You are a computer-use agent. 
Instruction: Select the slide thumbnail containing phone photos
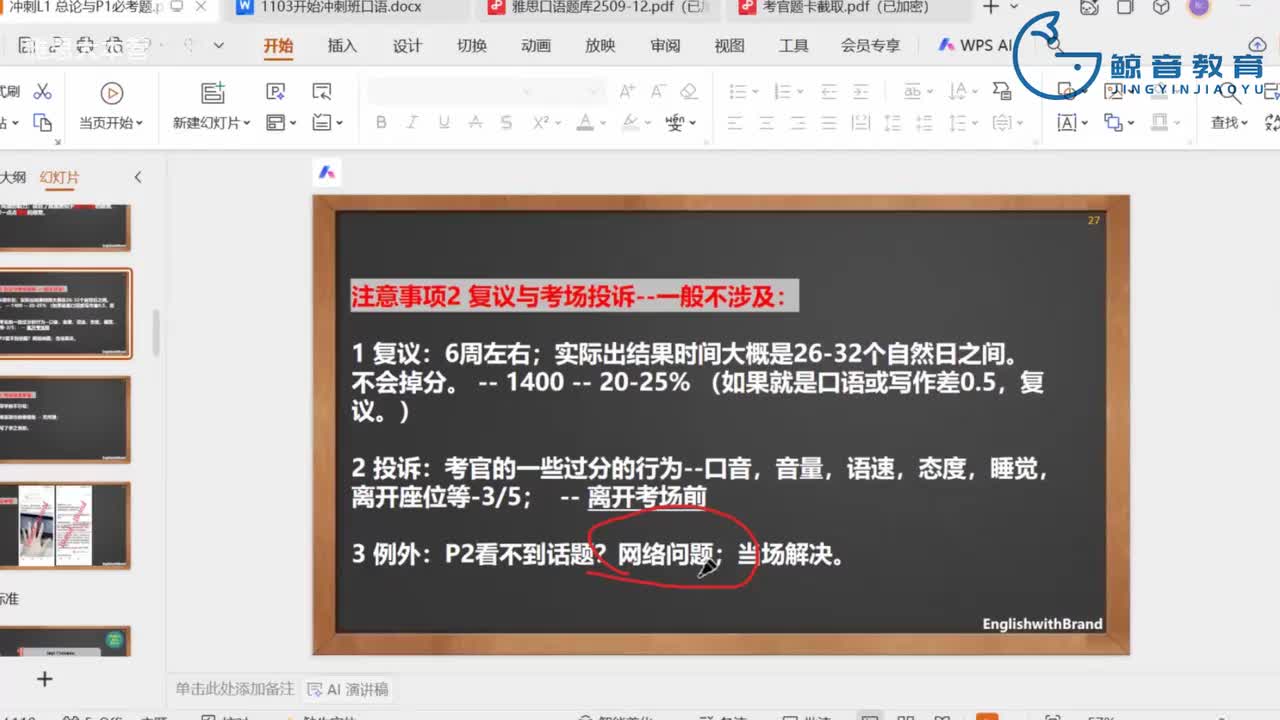point(65,525)
